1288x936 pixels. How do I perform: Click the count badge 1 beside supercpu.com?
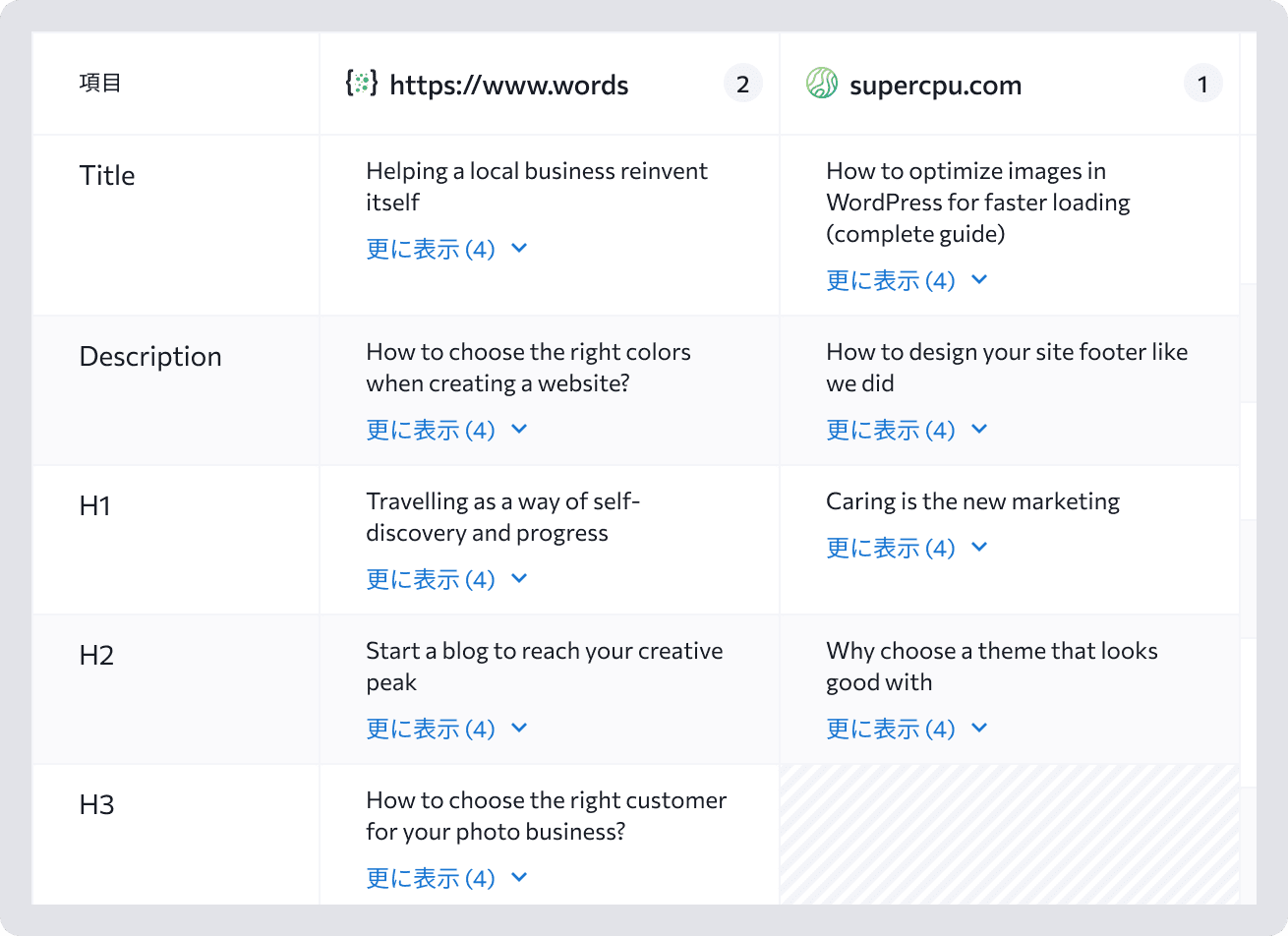pos(1203,84)
